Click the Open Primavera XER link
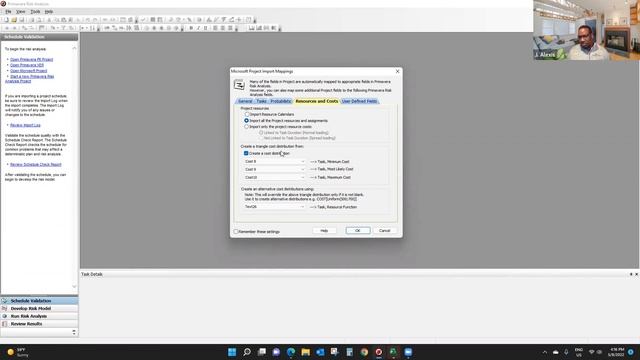 pyautogui.click(x=27, y=65)
